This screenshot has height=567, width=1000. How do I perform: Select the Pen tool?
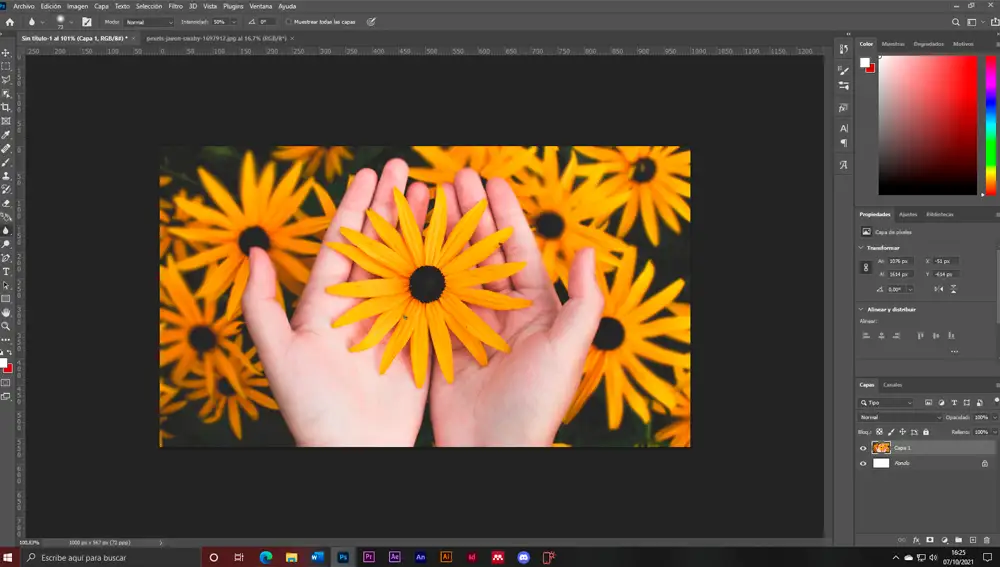pyautogui.click(x=6, y=258)
